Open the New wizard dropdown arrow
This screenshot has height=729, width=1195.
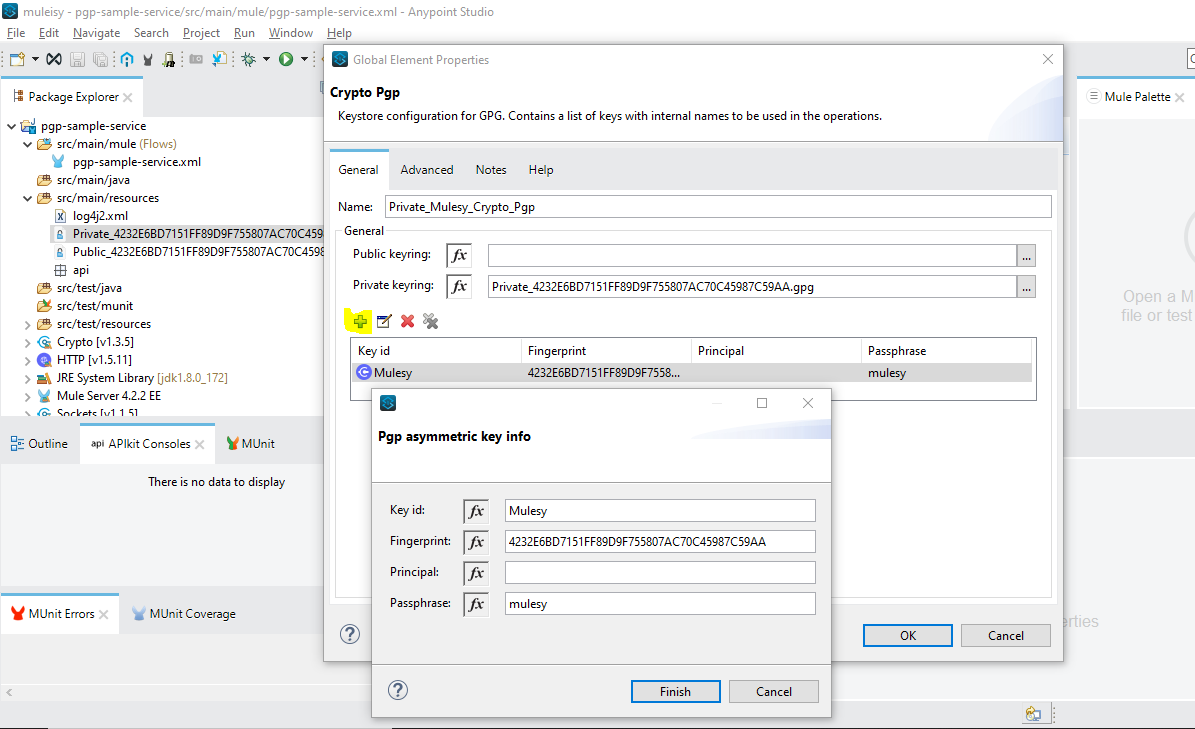pyautogui.click(x=35, y=59)
